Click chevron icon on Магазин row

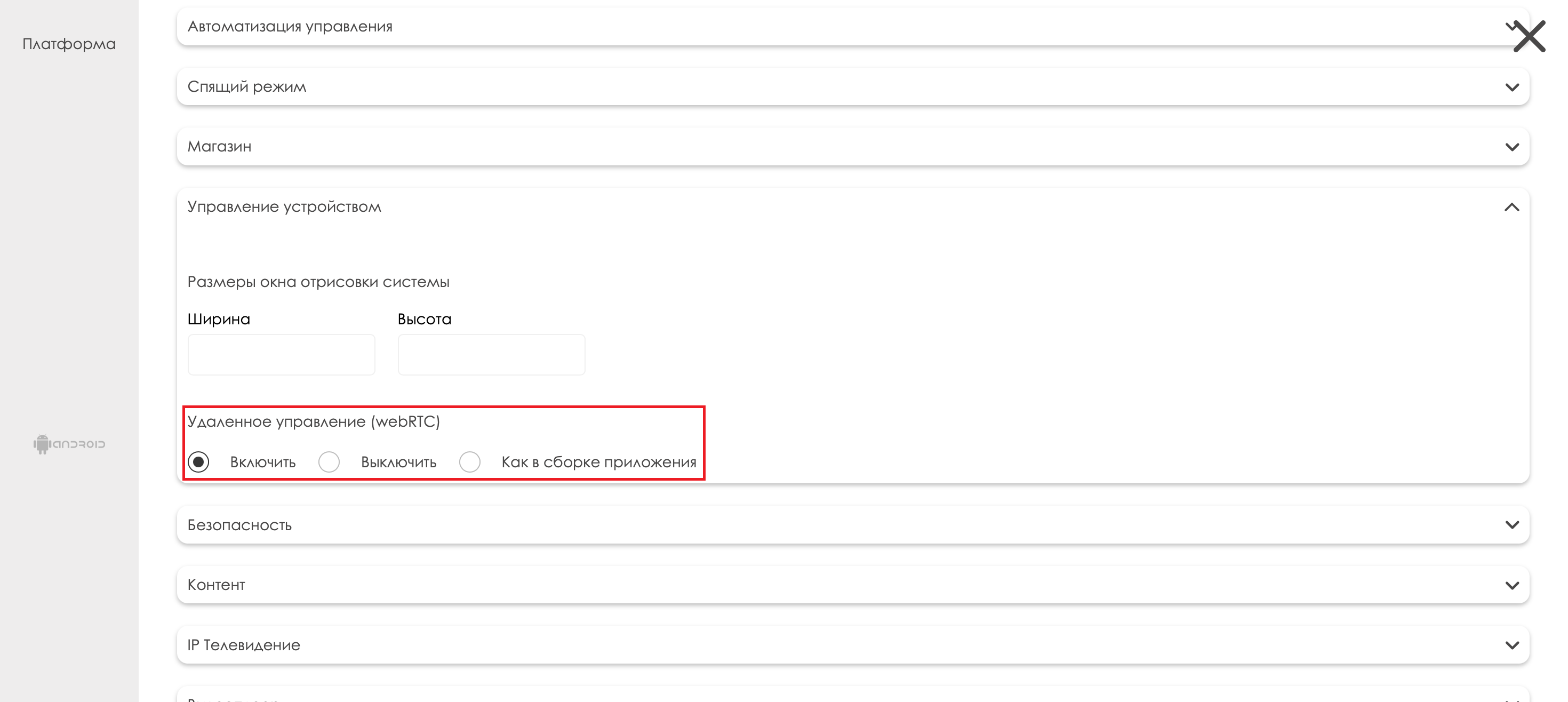point(1512,147)
